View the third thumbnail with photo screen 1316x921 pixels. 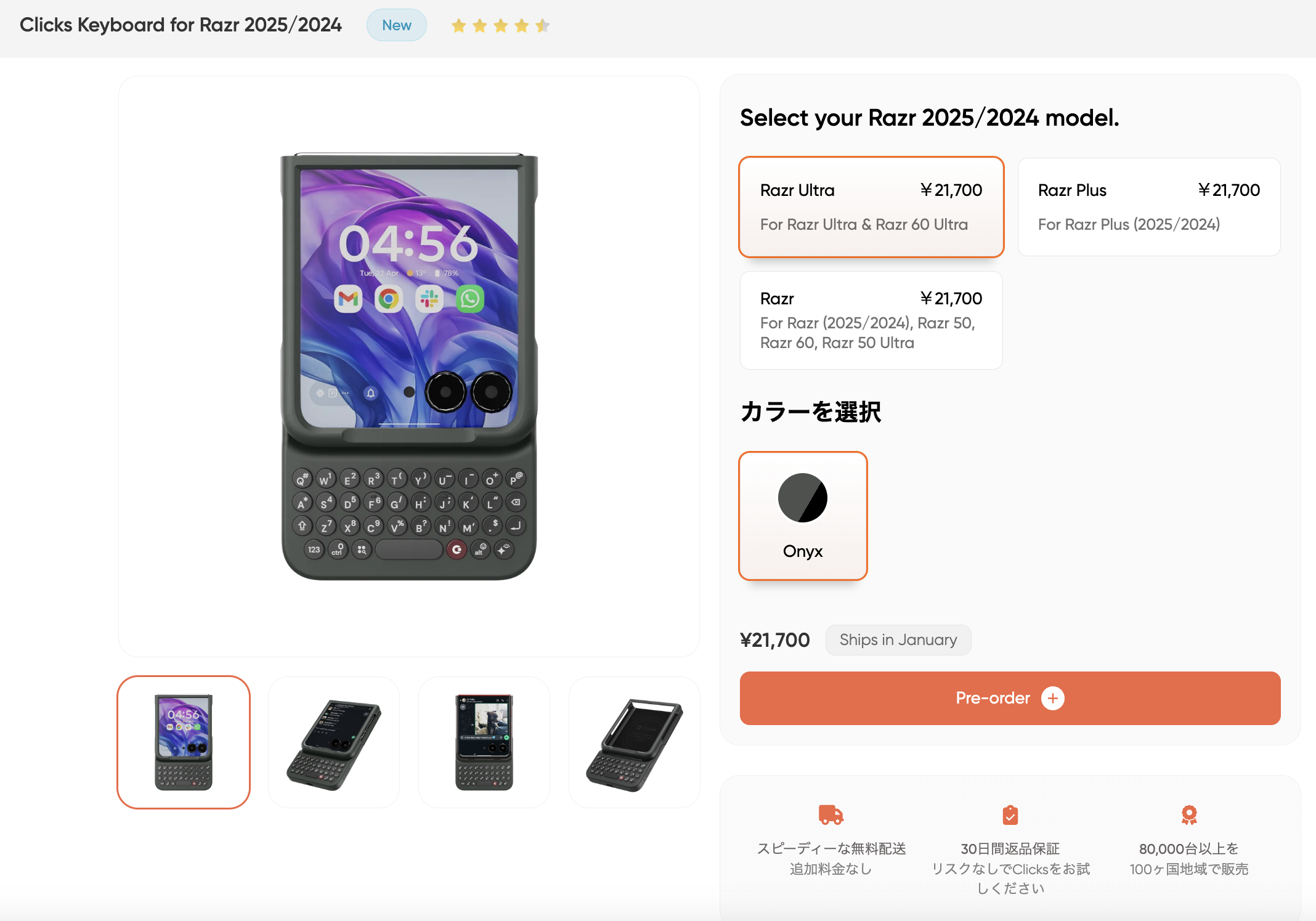pyautogui.click(x=484, y=742)
